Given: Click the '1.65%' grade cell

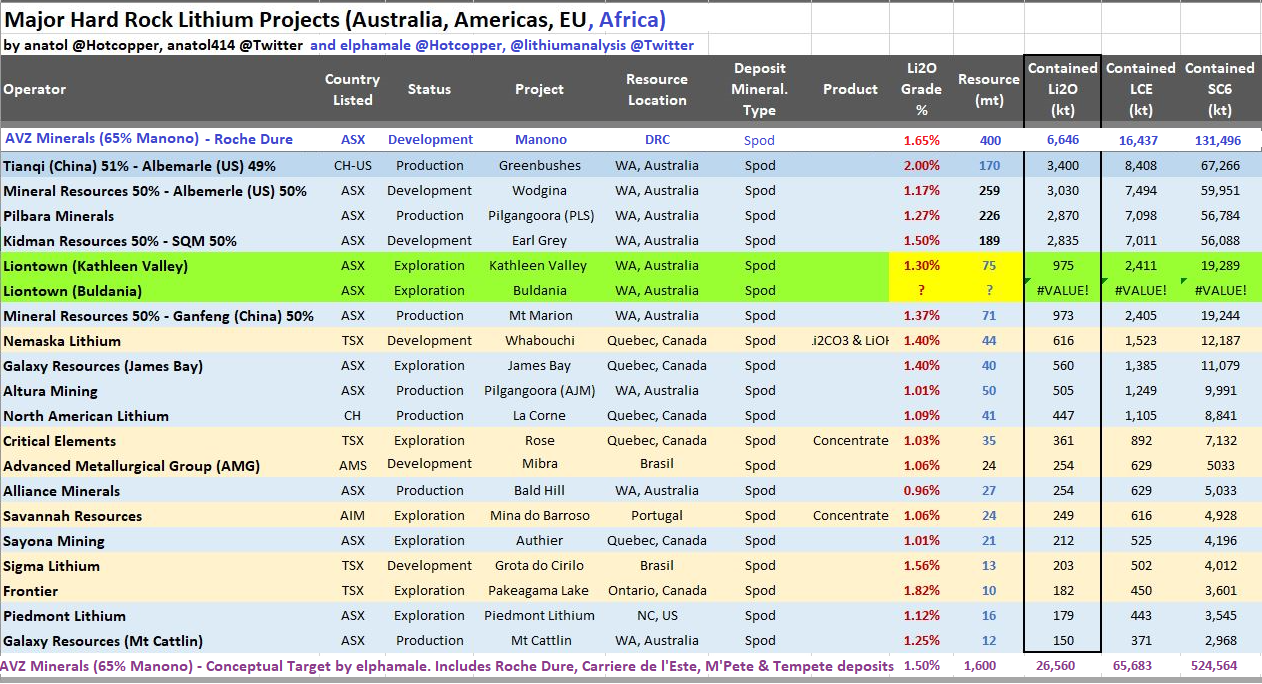Looking at the screenshot, I should pyautogui.click(x=921, y=140).
